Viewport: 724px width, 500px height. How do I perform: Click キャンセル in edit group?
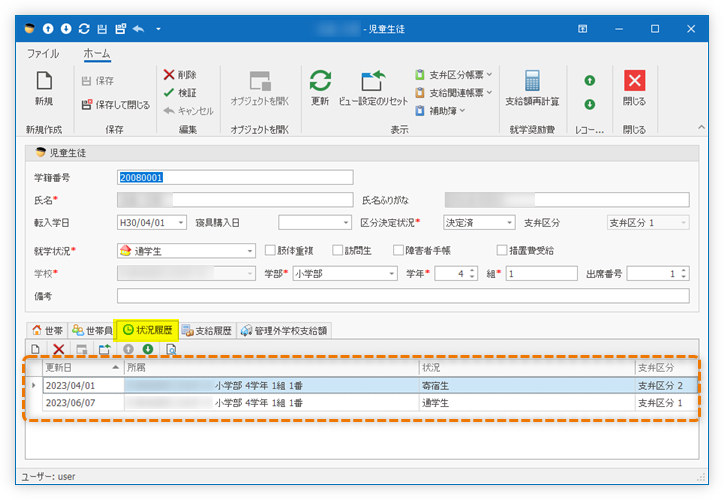click(x=188, y=111)
